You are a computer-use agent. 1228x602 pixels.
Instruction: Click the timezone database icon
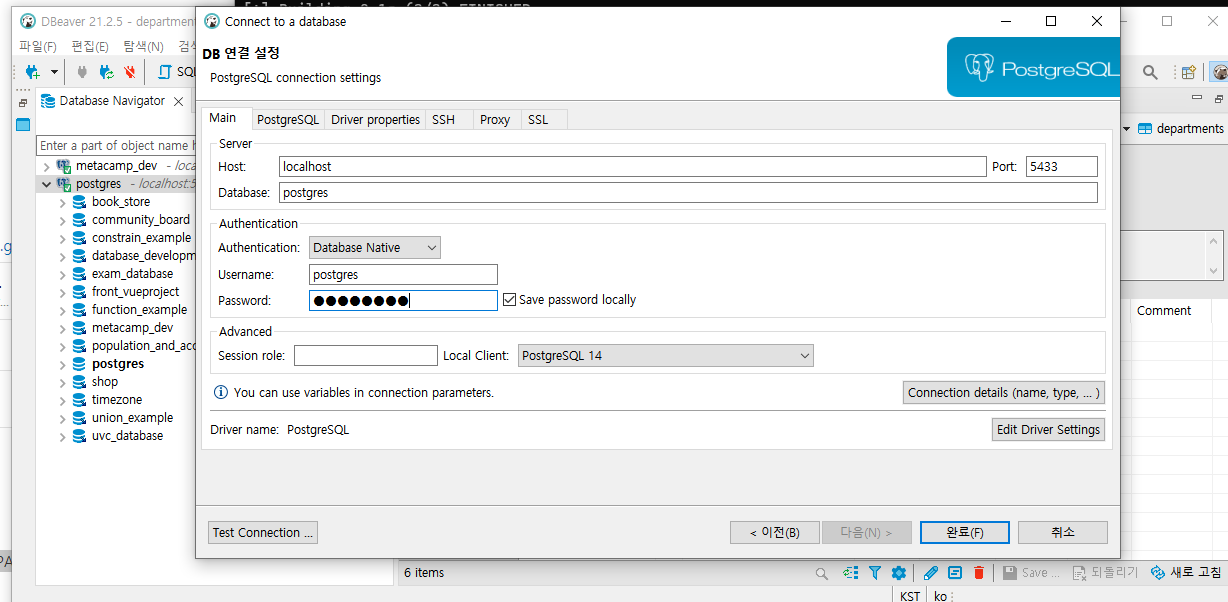79,400
